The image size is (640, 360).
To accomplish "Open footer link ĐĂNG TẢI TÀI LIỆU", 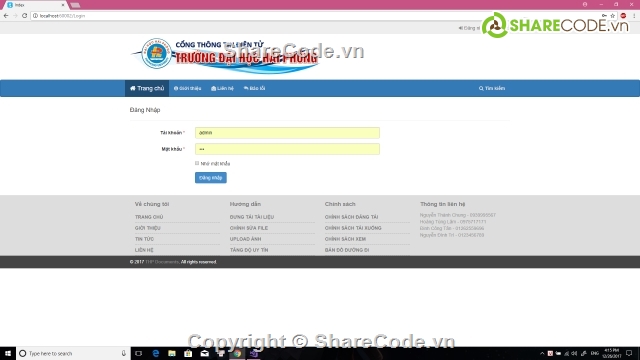I will click(x=252, y=217).
